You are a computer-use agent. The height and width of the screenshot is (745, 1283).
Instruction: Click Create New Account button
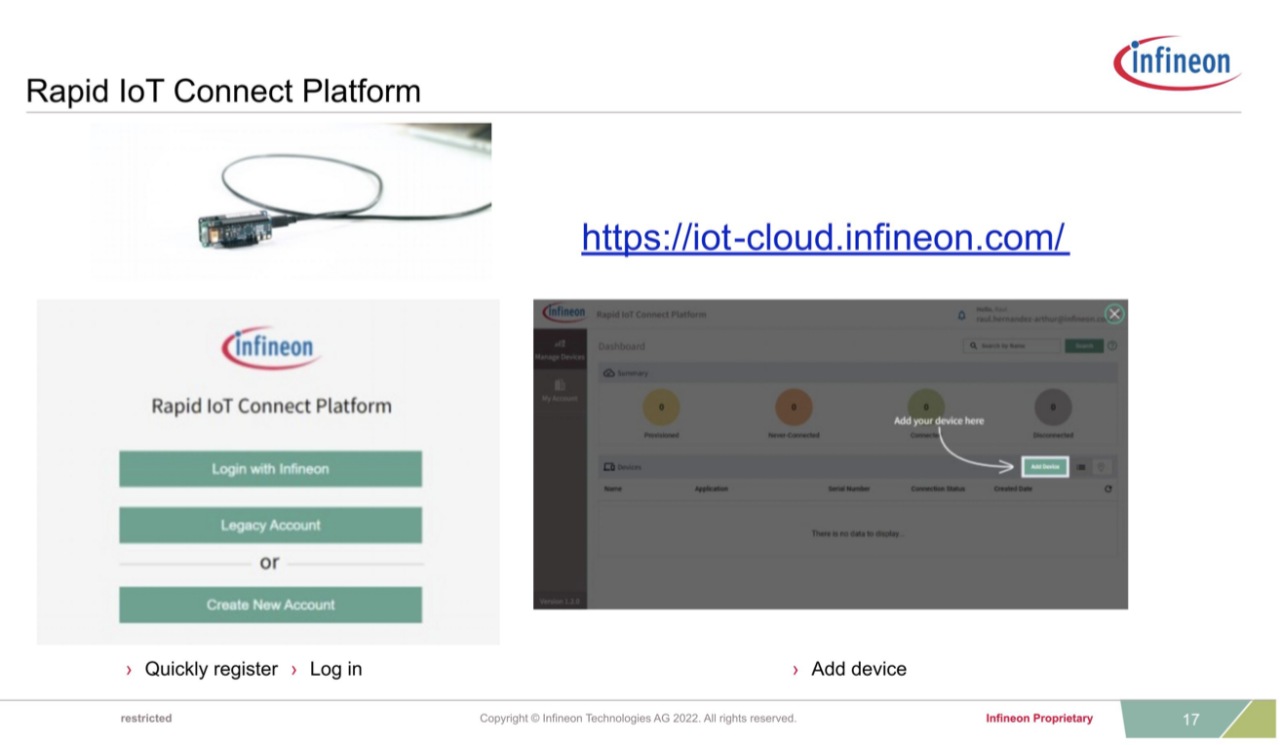270,605
